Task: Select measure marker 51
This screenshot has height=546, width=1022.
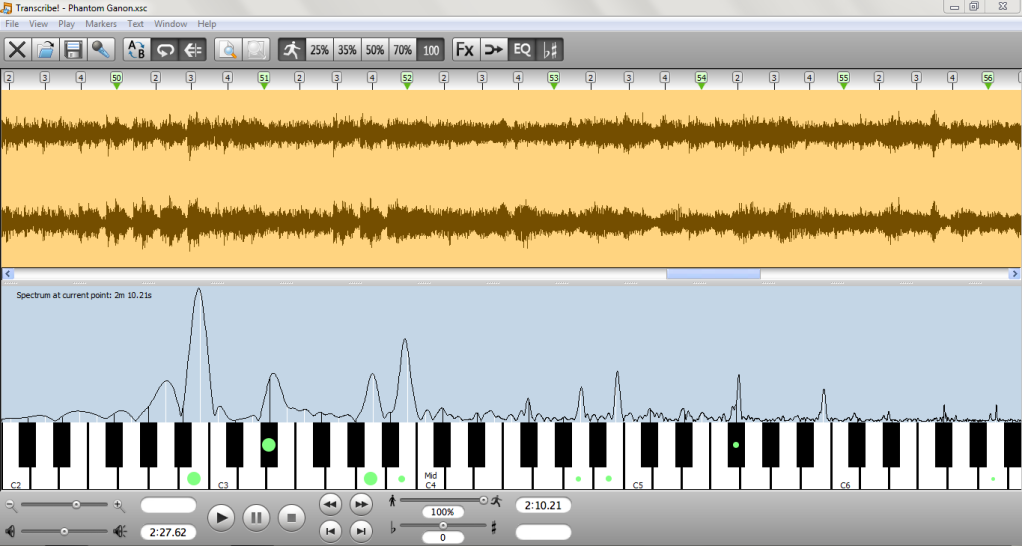Action: pyautogui.click(x=264, y=79)
